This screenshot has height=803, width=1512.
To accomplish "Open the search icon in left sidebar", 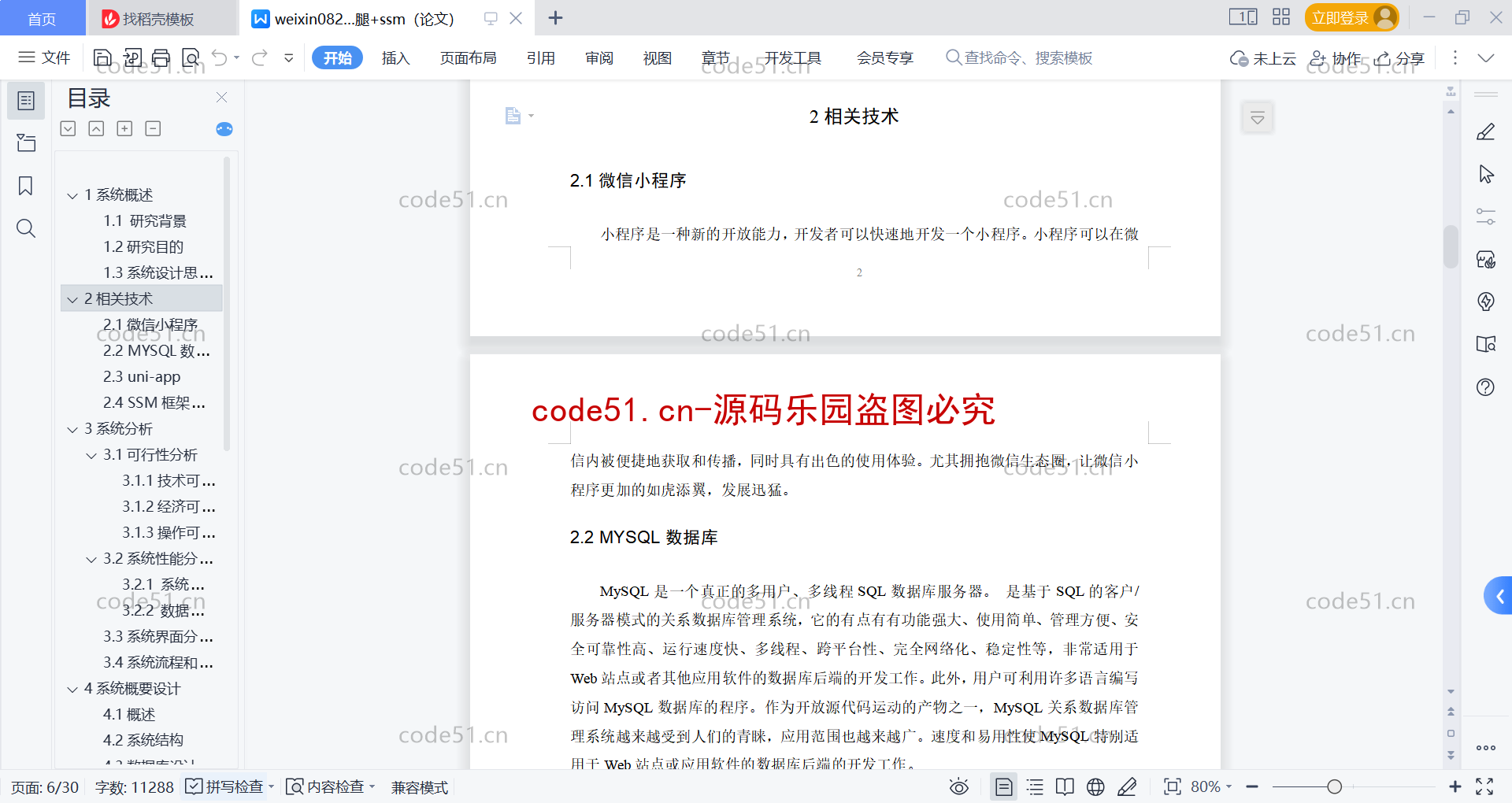I will 26,228.
